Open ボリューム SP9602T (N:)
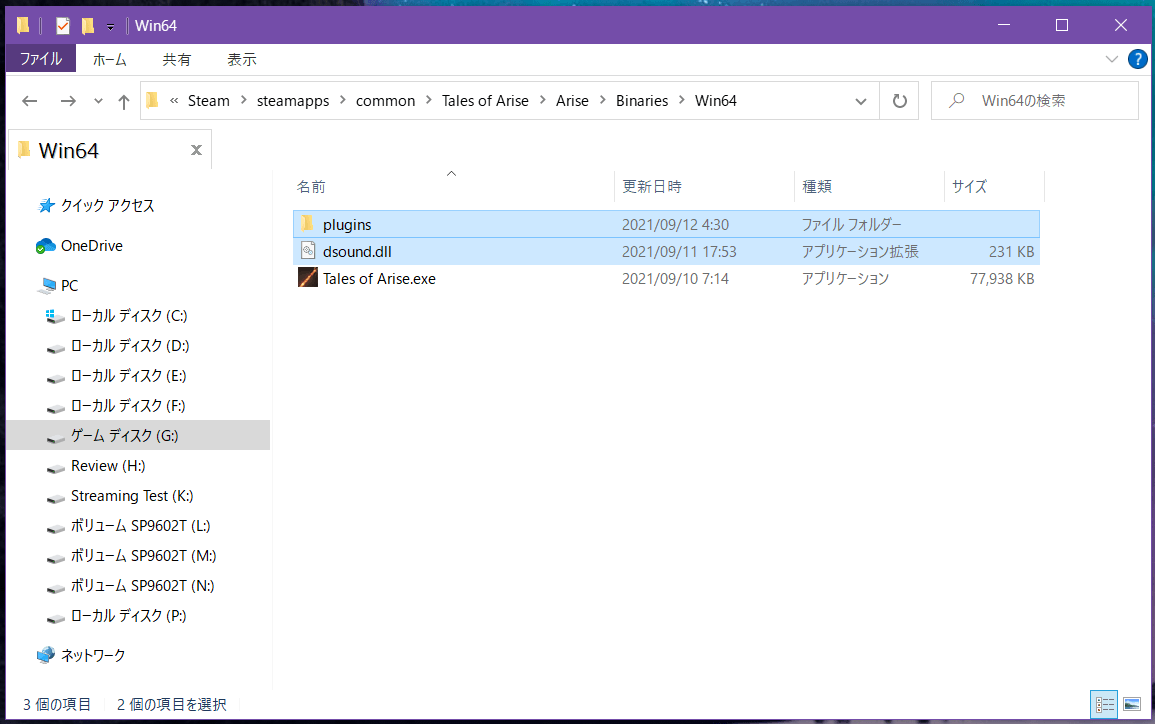Image resolution: width=1155 pixels, height=724 pixels. pyautogui.click(x=142, y=586)
